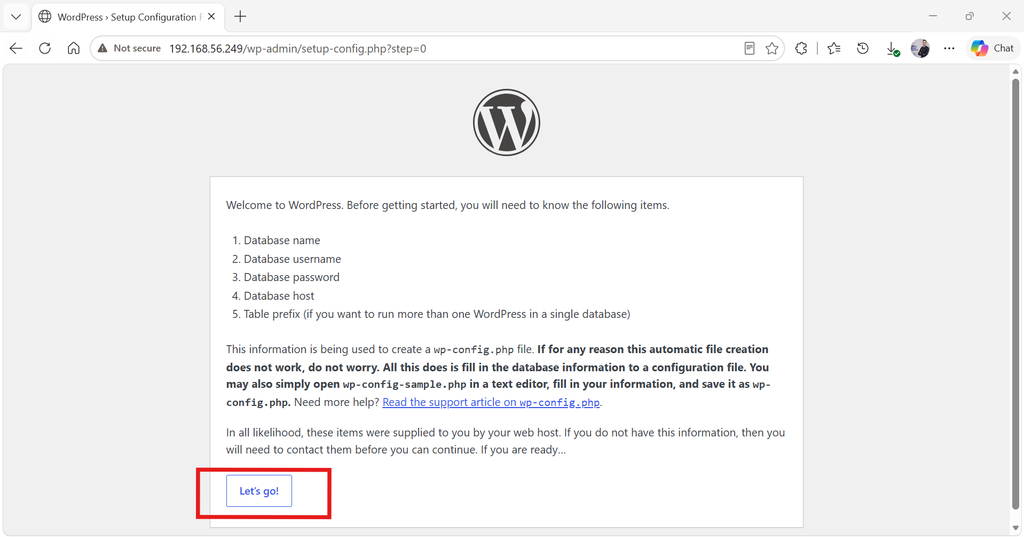Reload the WordPress setup page
1024x537 pixels.
tap(44, 48)
